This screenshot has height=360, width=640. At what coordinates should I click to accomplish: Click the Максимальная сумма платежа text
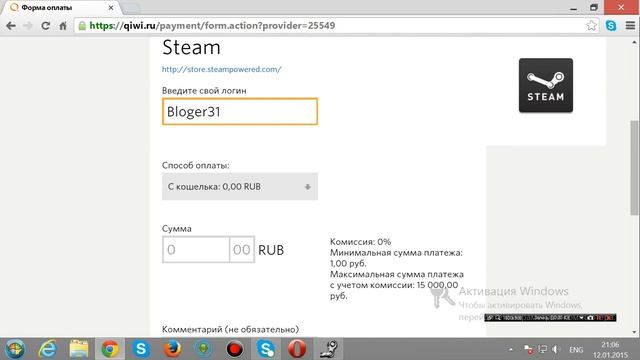[x=397, y=285]
